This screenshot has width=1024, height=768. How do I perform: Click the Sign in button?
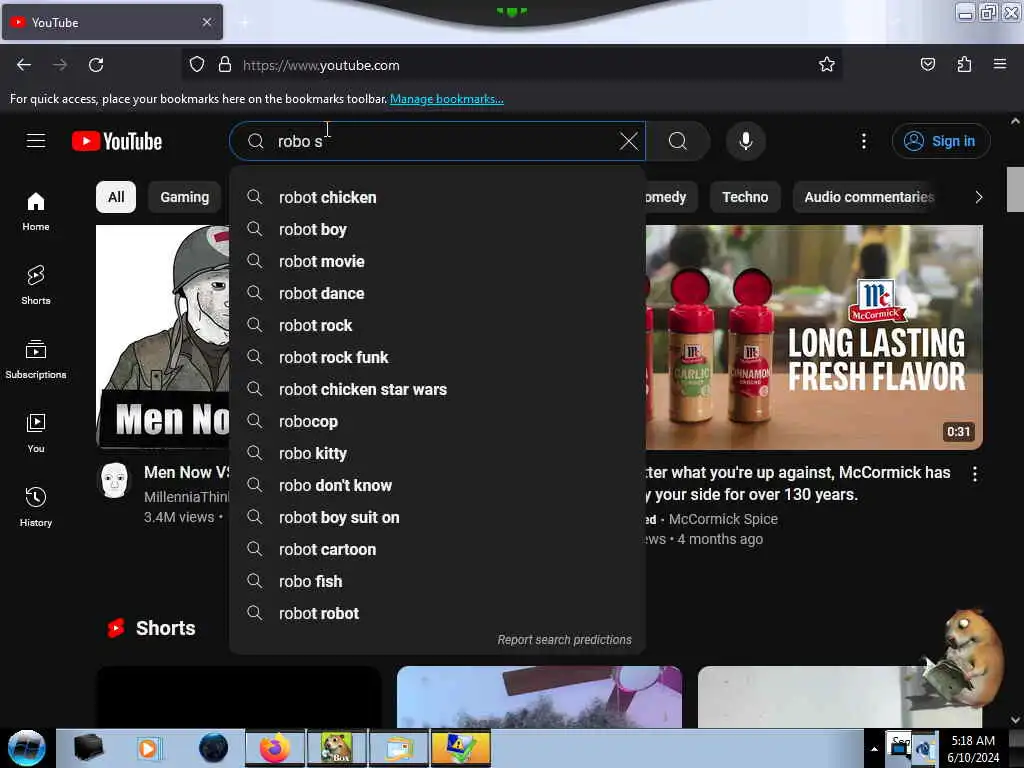click(x=941, y=141)
